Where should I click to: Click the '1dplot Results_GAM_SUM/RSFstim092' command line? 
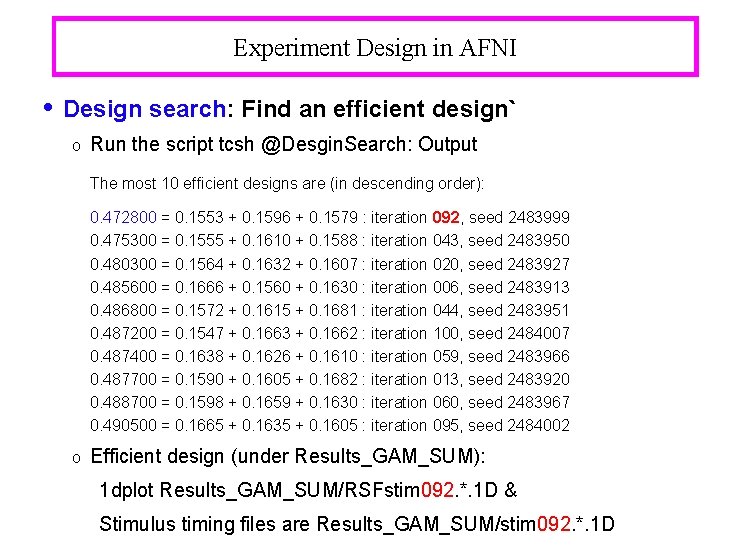pos(308,490)
